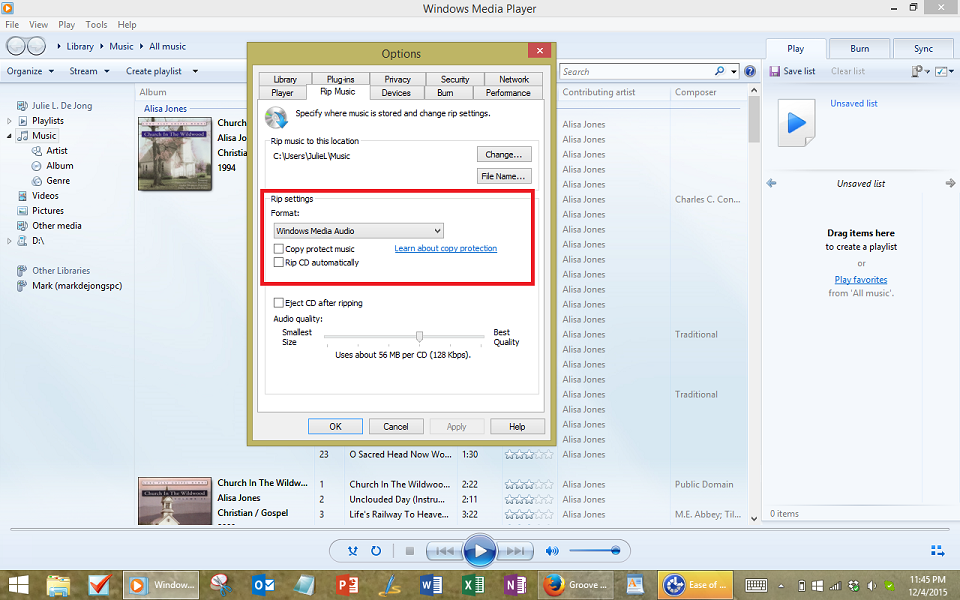Click the previous list arrow icon
Viewport: 960px width, 600px height.
771,183
